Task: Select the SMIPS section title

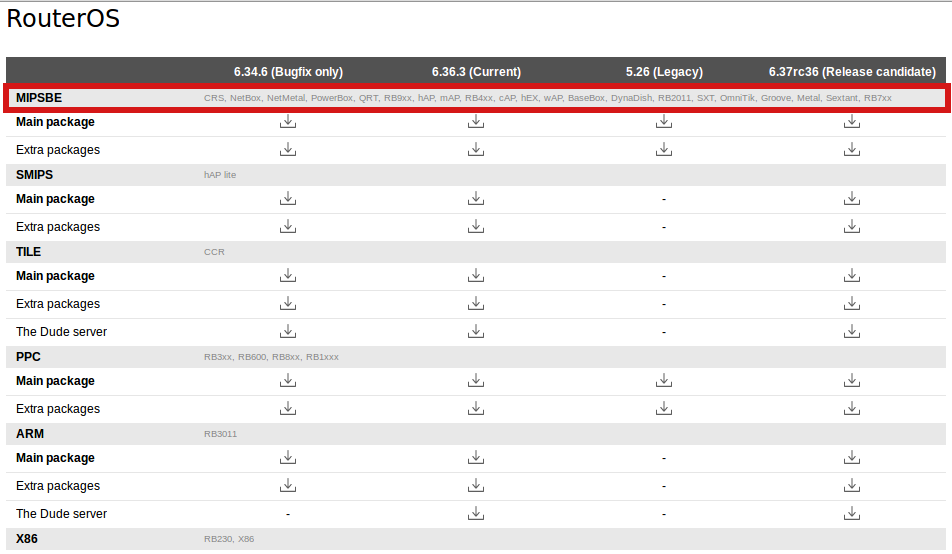Action: pyautogui.click(x=35, y=175)
